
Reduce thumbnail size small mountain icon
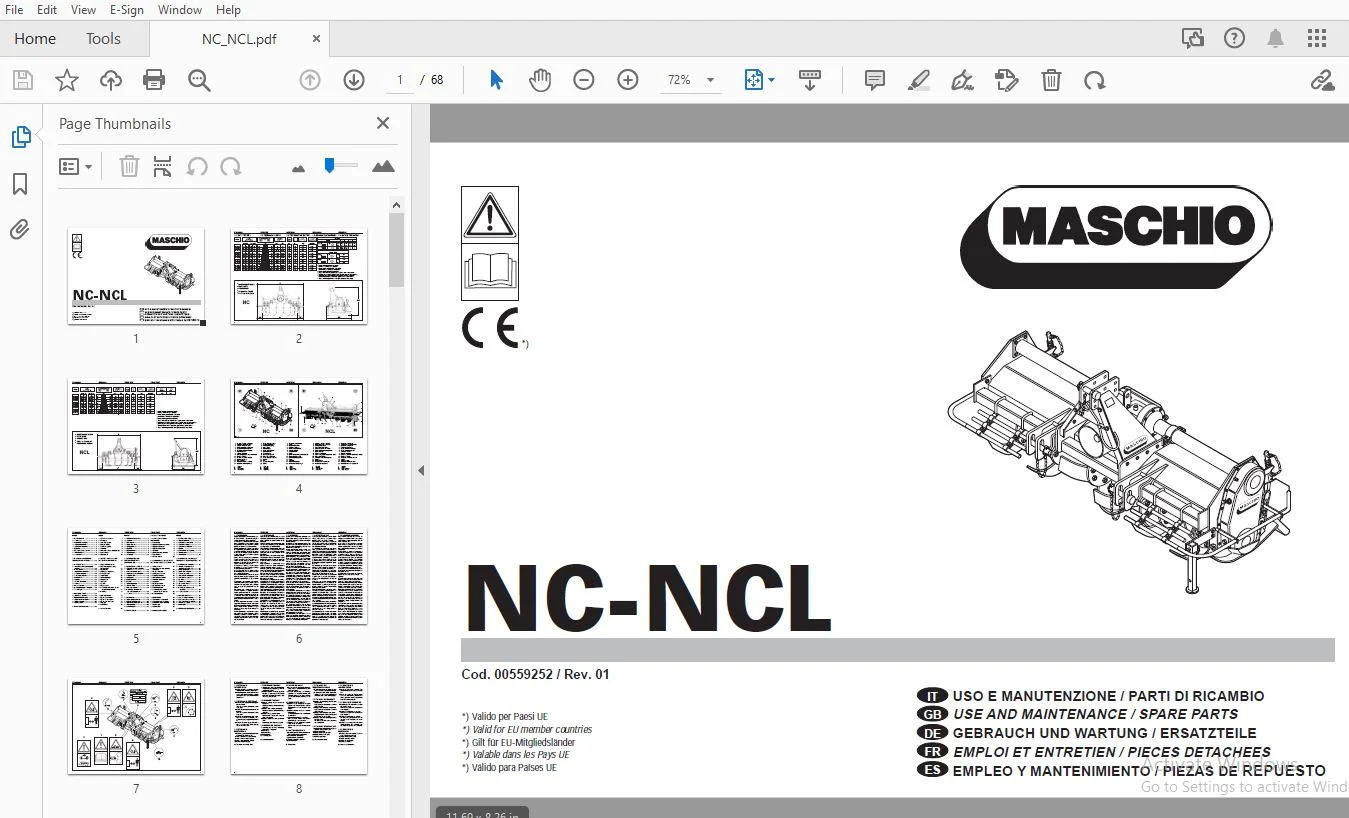(298, 168)
